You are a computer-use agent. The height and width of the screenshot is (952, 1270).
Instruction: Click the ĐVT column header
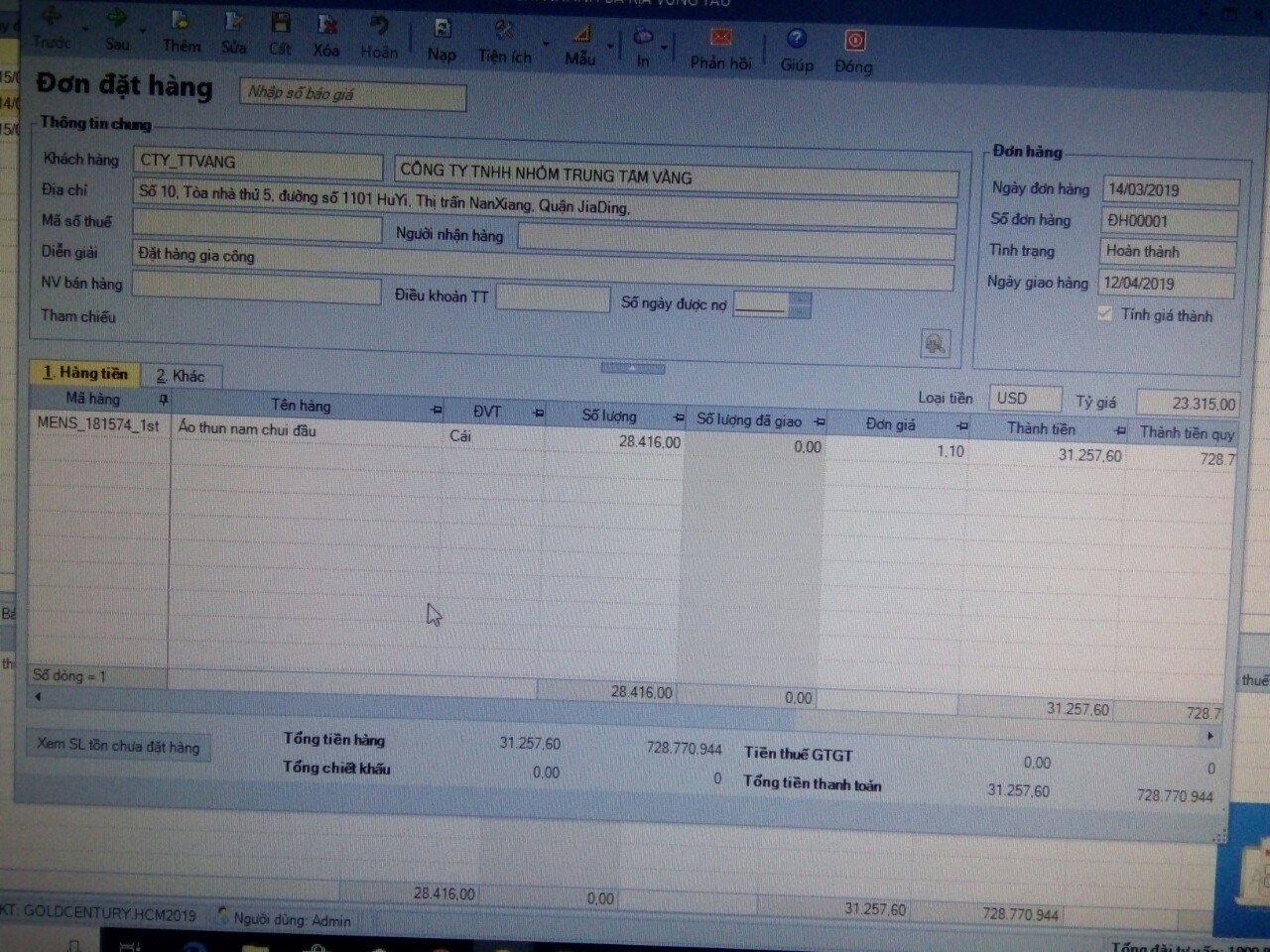coord(486,412)
